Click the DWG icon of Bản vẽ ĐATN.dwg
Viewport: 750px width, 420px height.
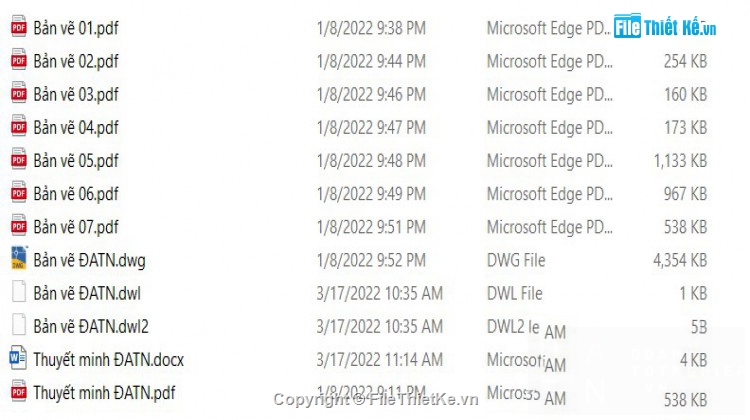point(19,258)
